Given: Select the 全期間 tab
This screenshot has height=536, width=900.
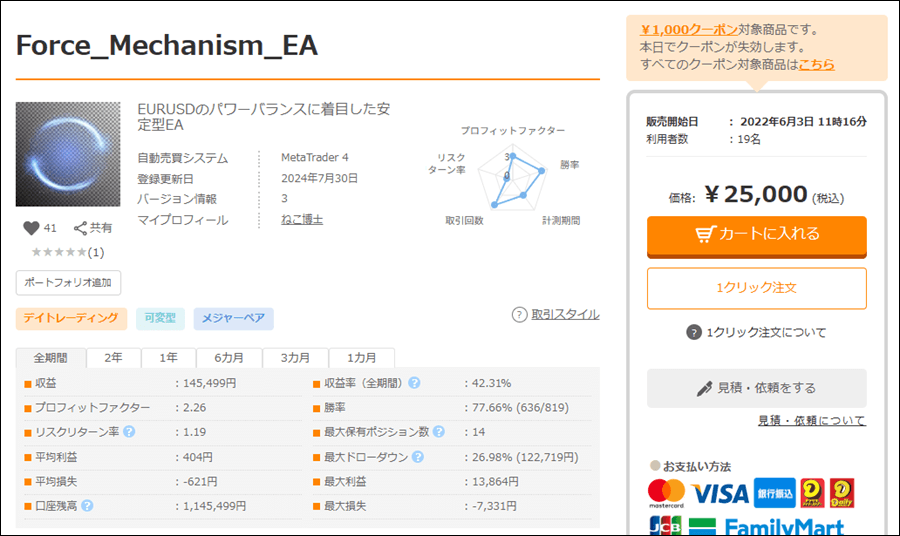Looking at the screenshot, I should point(51,358).
